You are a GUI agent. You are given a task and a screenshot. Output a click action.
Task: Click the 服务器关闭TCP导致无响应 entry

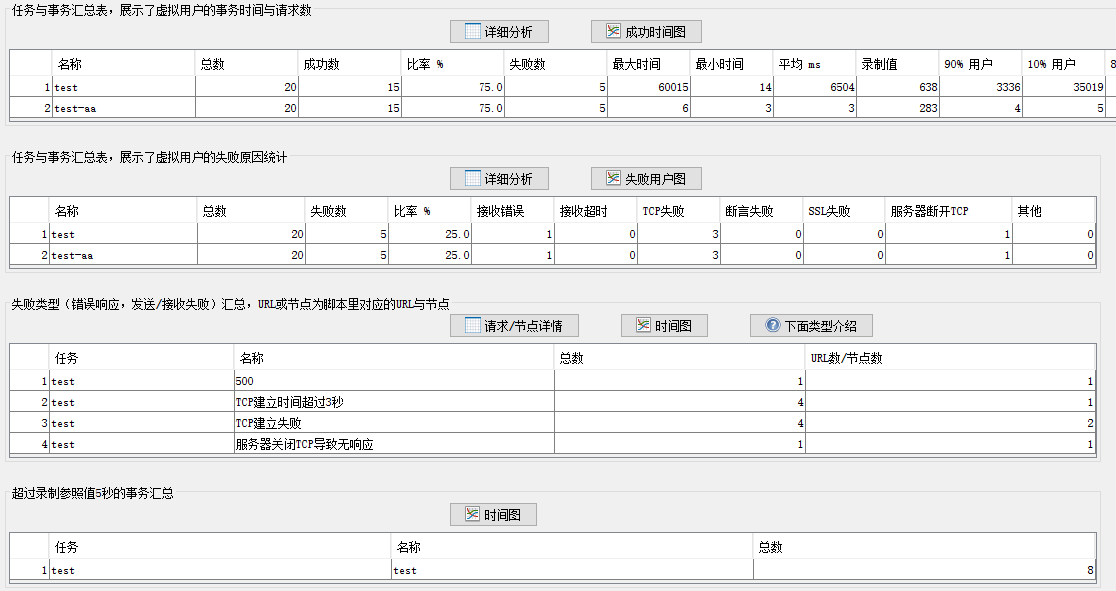(304, 444)
